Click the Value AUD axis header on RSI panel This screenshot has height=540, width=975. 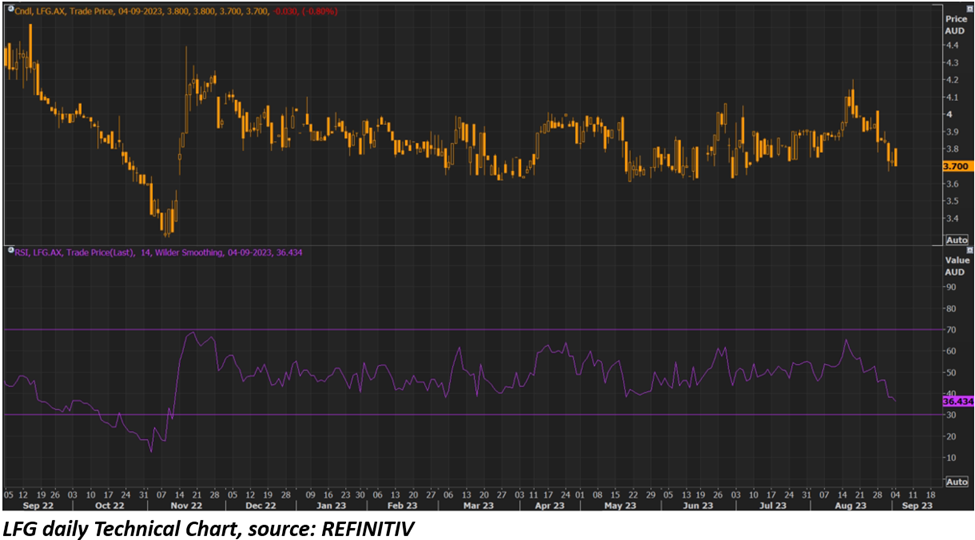956,265
